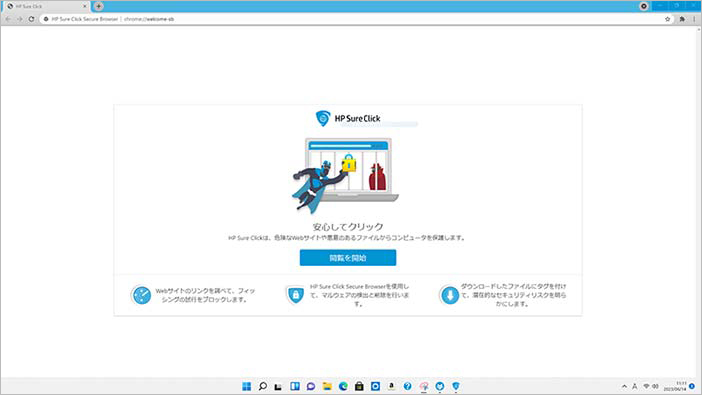Go back using the browser back arrow
The height and width of the screenshot is (395, 702).
tap(8, 19)
